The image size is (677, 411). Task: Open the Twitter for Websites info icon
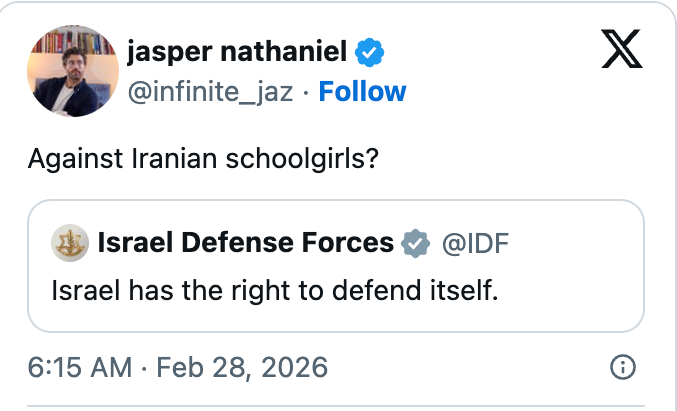click(622, 368)
